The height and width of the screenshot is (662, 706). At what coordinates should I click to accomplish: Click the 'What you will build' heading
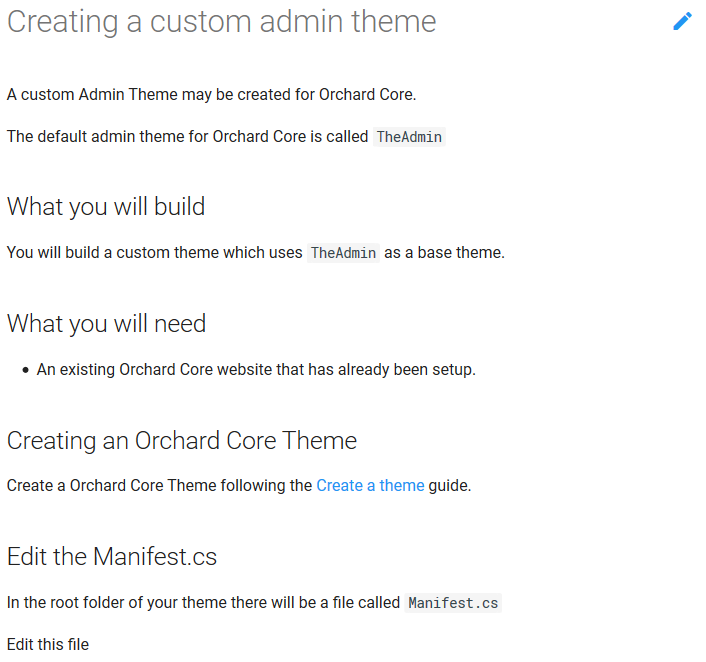tap(106, 207)
